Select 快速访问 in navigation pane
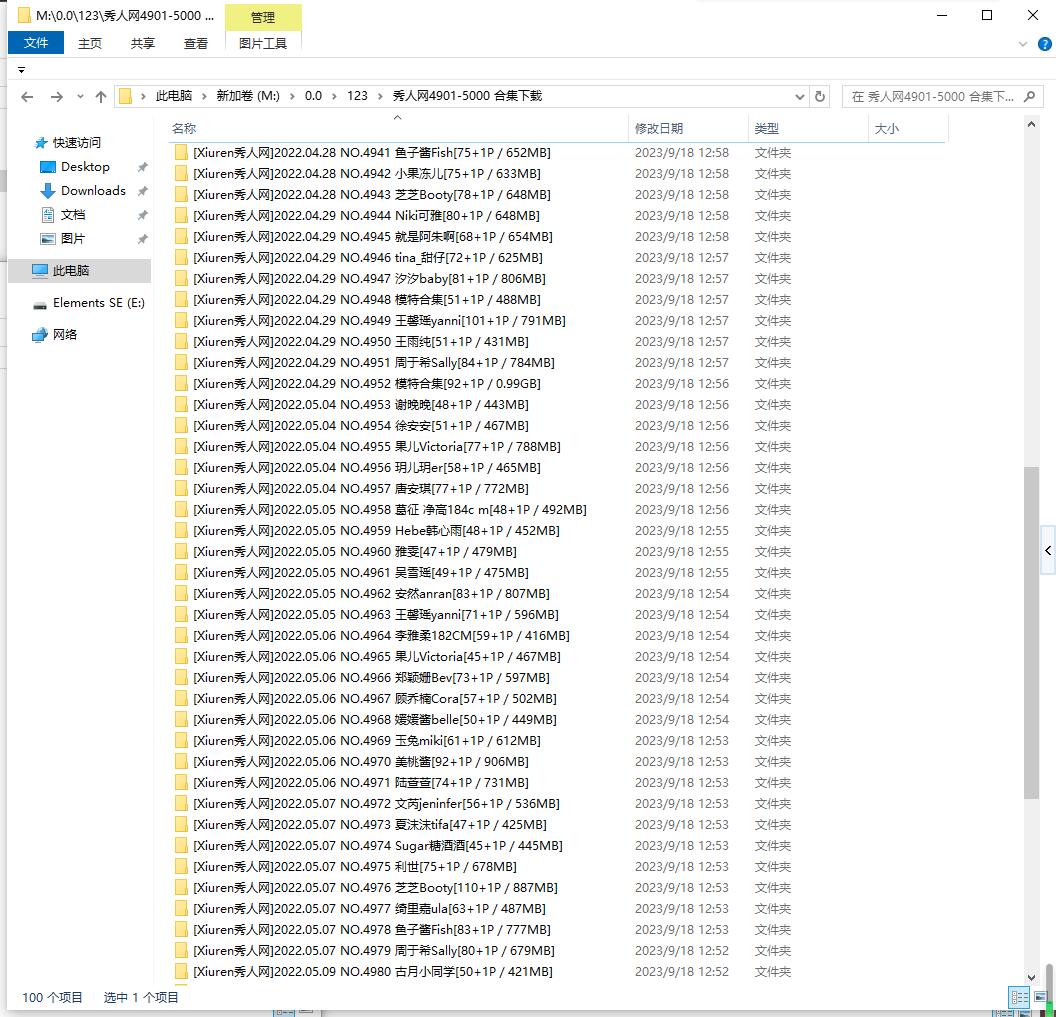 click(x=77, y=143)
